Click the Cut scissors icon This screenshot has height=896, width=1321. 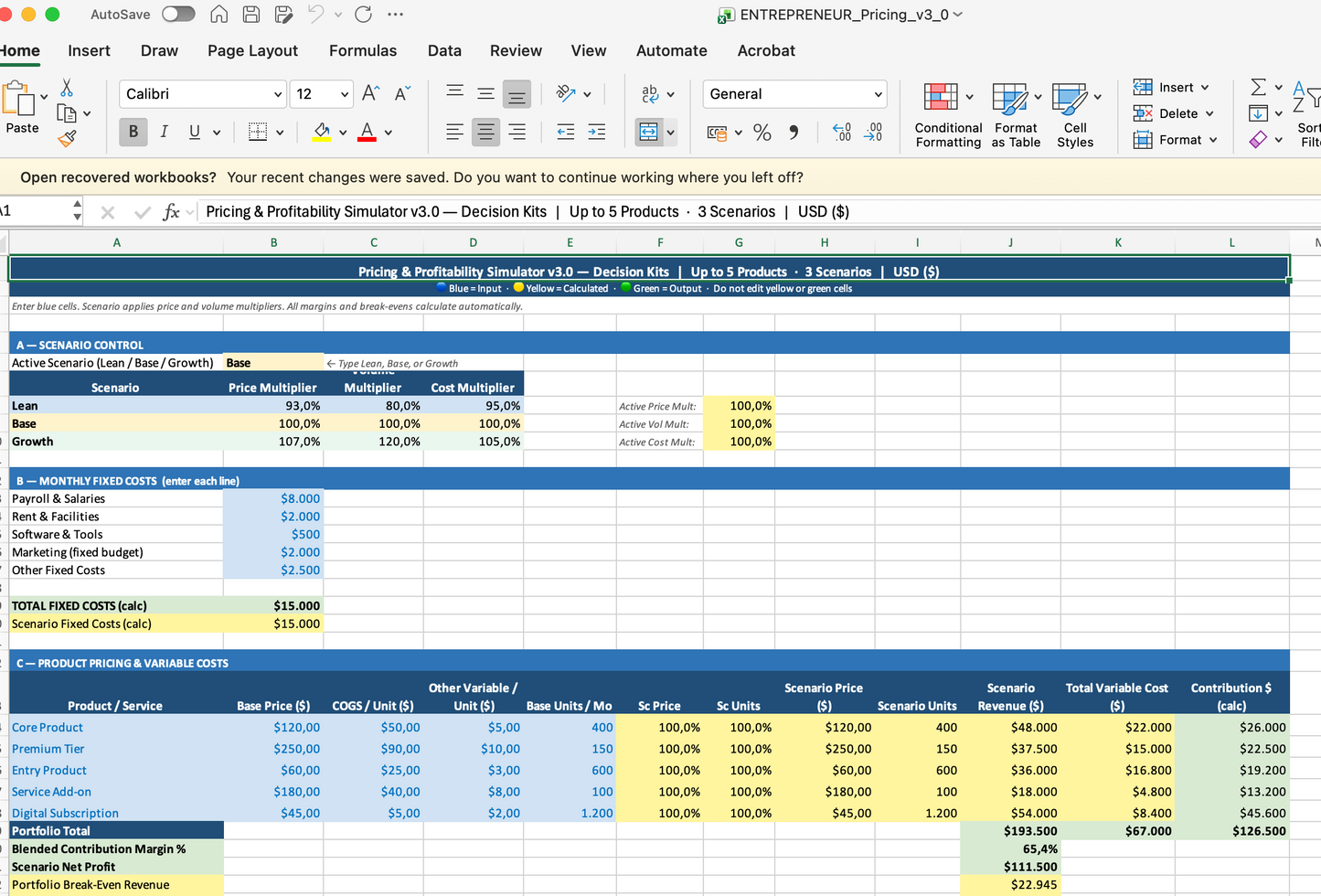click(67, 88)
